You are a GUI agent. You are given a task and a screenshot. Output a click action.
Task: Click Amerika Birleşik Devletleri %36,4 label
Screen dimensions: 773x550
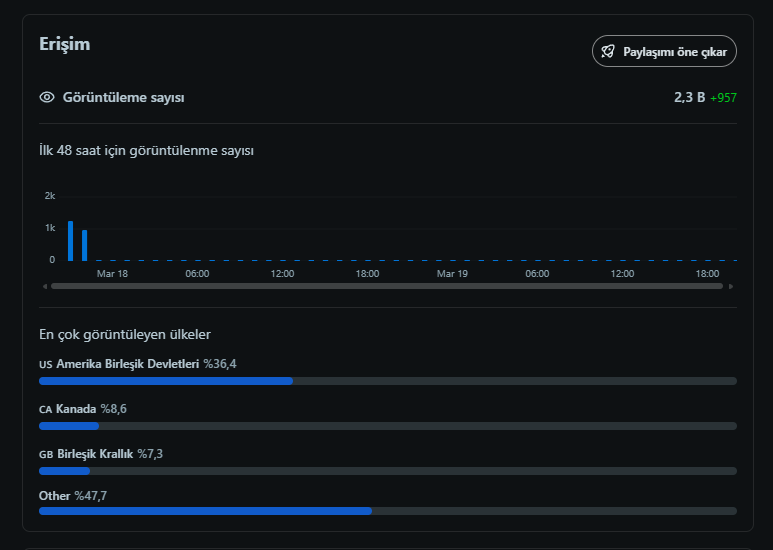coord(138,364)
